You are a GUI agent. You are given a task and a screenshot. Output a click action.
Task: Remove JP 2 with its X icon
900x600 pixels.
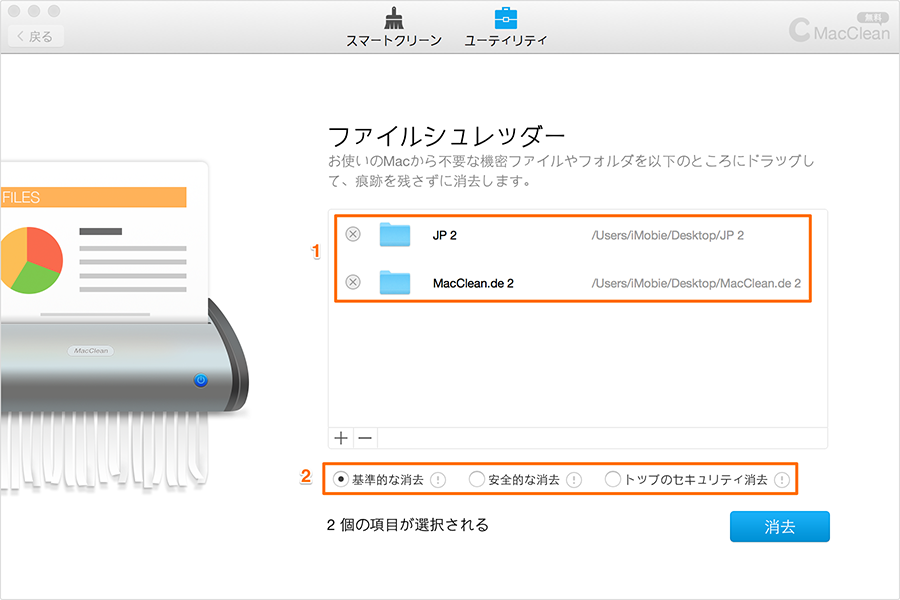[353, 234]
